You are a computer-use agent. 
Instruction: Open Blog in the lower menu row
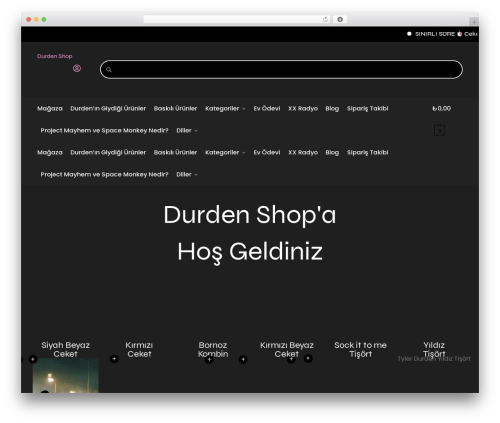click(332, 152)
